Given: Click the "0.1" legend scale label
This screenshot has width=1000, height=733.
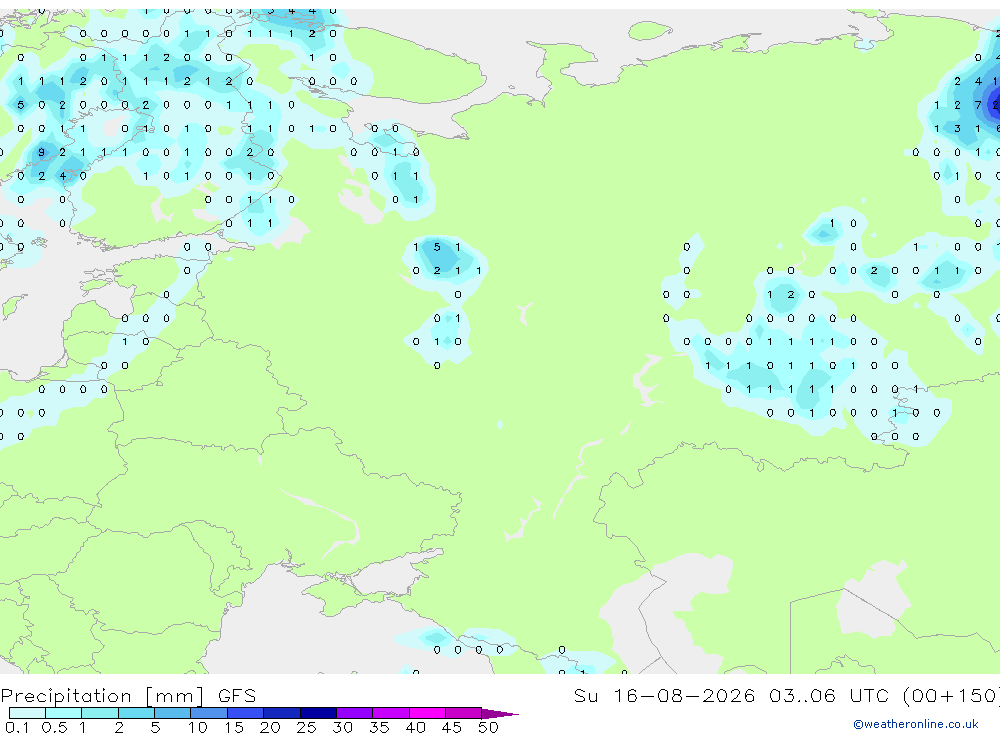Looking at the screenshot, I should point(17,727).
